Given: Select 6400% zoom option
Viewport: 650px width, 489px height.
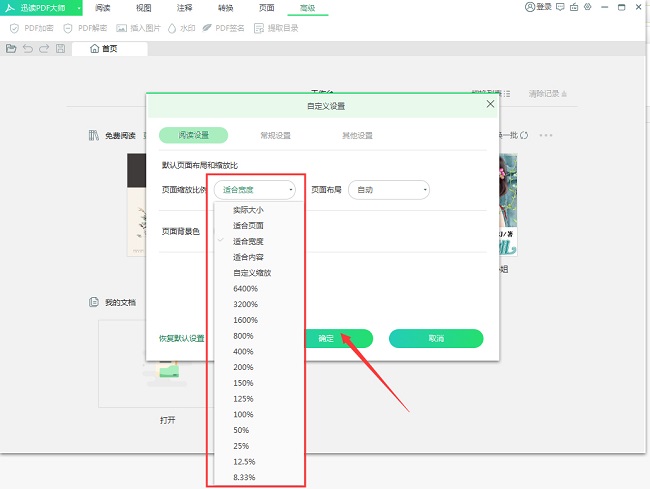Looking at the screenshot, I should click(259, 289).
